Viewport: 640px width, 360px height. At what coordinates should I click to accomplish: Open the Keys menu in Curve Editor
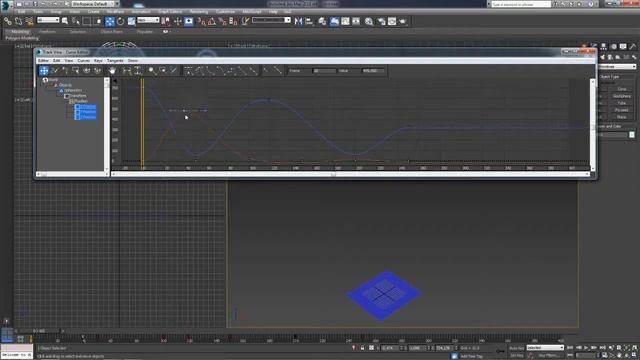pyautogui.click(x=98, y=60)
